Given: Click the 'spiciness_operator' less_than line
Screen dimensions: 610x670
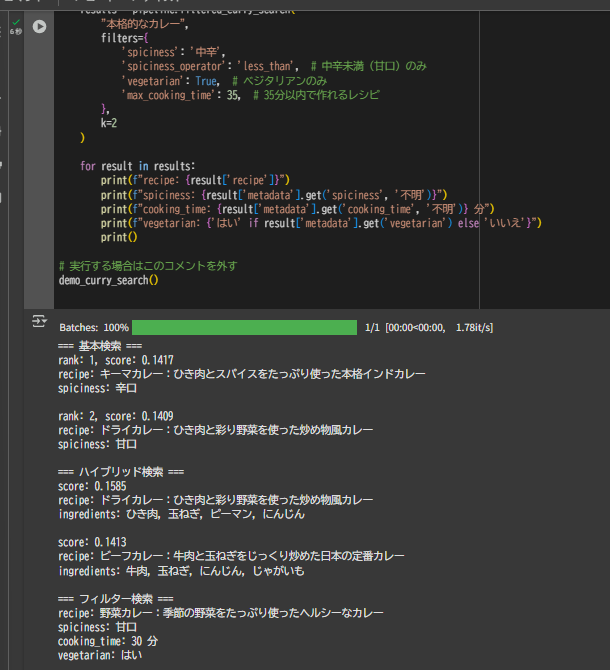Looking at the screenshot, I should point(274,66).
